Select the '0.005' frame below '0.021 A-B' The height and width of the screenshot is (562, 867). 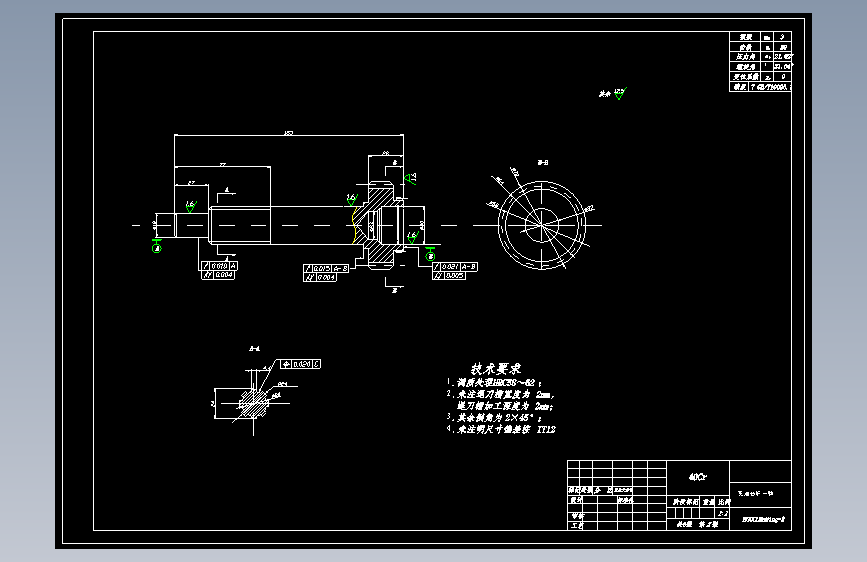point(448,275)
